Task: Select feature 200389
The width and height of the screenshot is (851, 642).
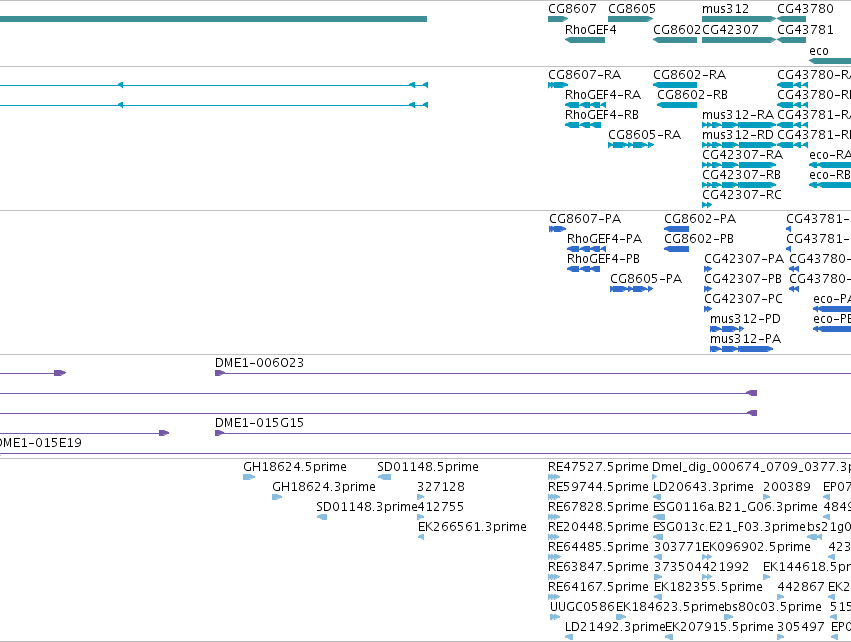Action: tap(767, 497)
